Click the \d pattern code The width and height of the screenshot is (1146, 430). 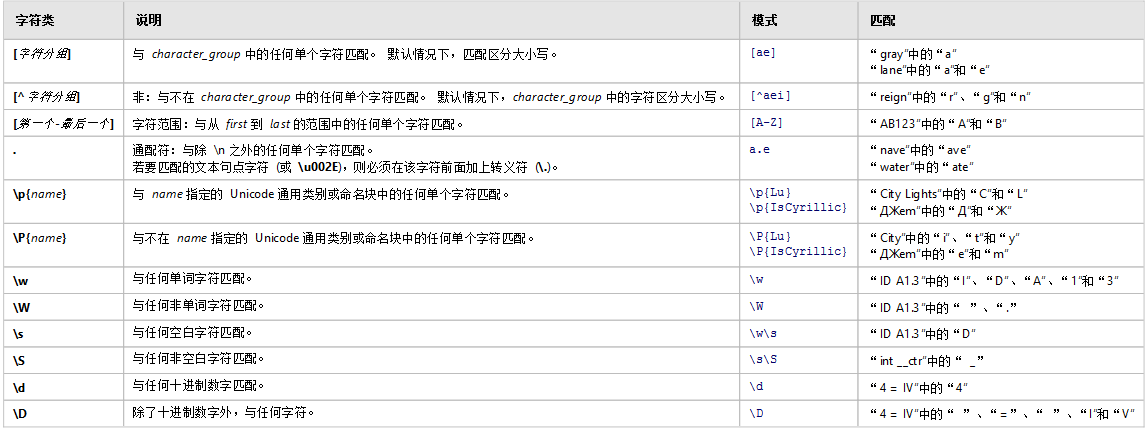(x=757, y=385)
